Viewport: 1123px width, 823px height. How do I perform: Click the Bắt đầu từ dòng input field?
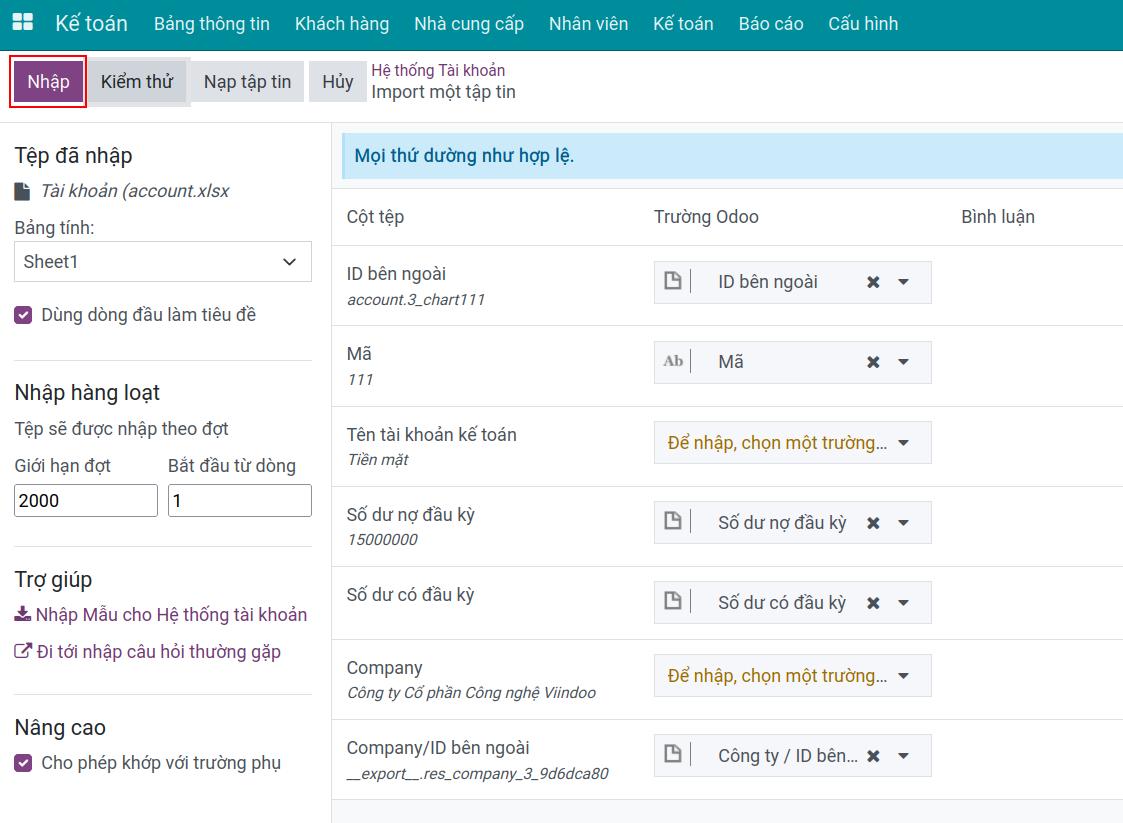240,500
